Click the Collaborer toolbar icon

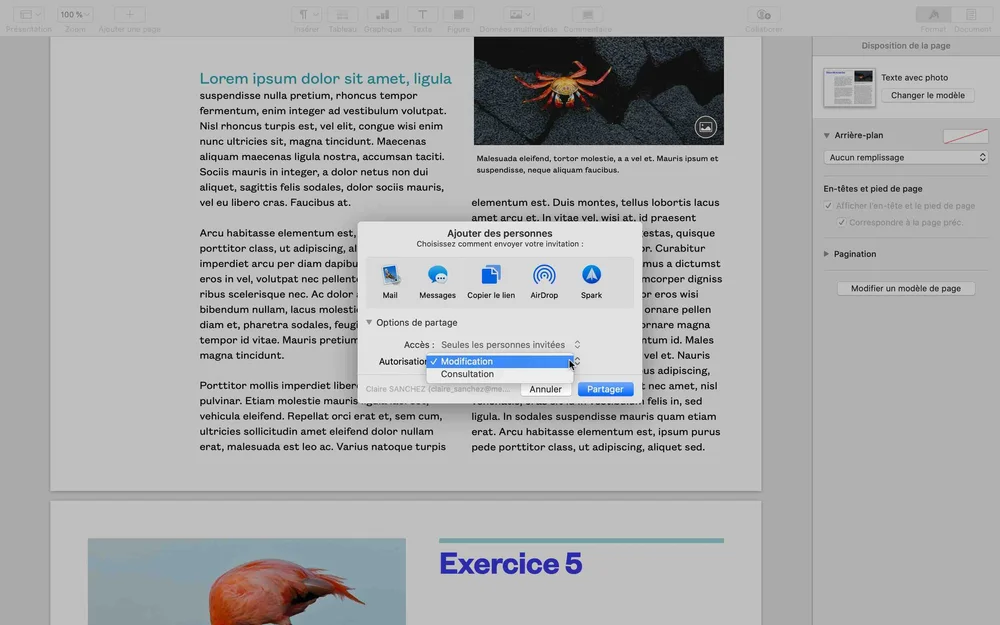pos(763,15)
